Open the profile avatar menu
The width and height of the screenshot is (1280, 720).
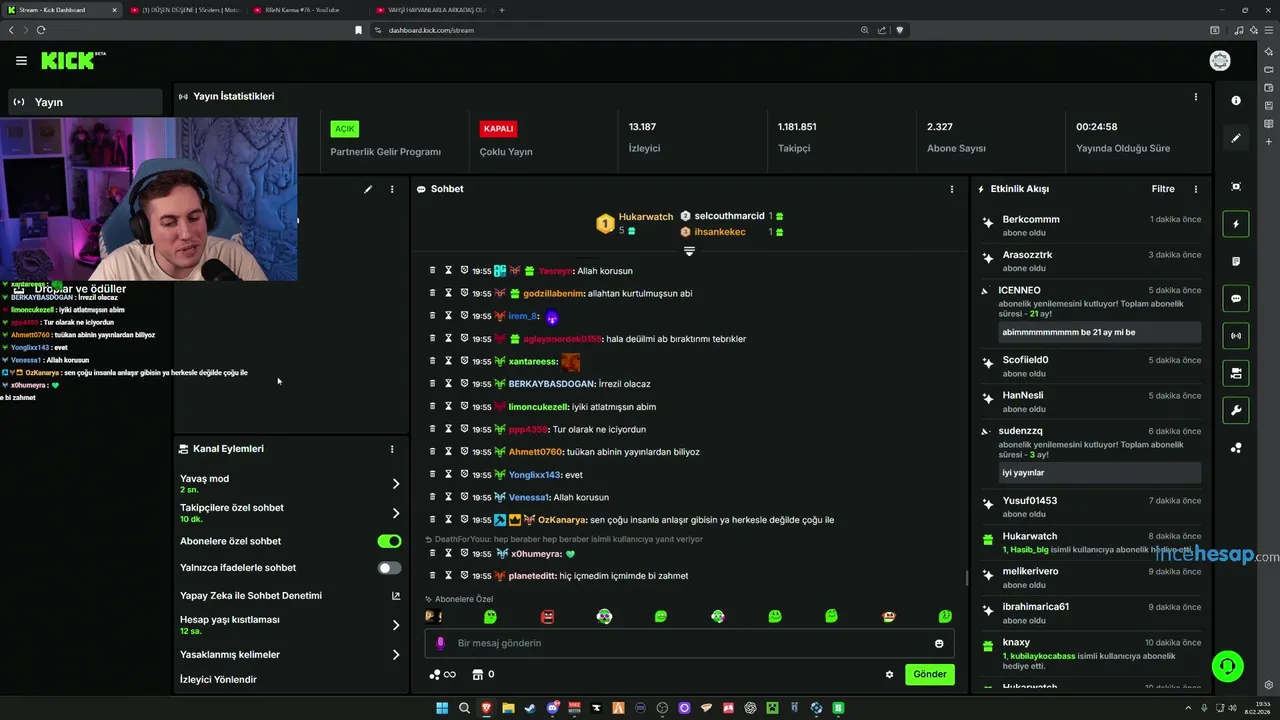tap(1220, 61)
